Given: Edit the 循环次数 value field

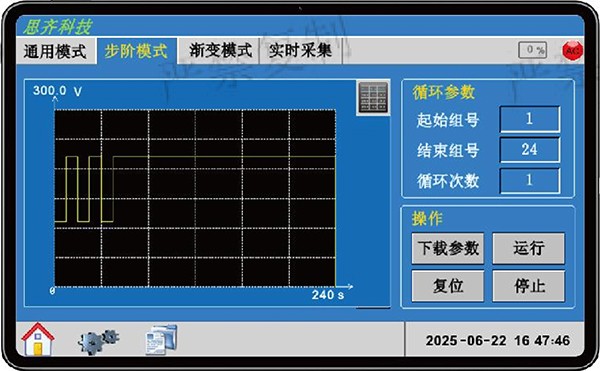Looking at the screenshot, I should pos(530,180).
